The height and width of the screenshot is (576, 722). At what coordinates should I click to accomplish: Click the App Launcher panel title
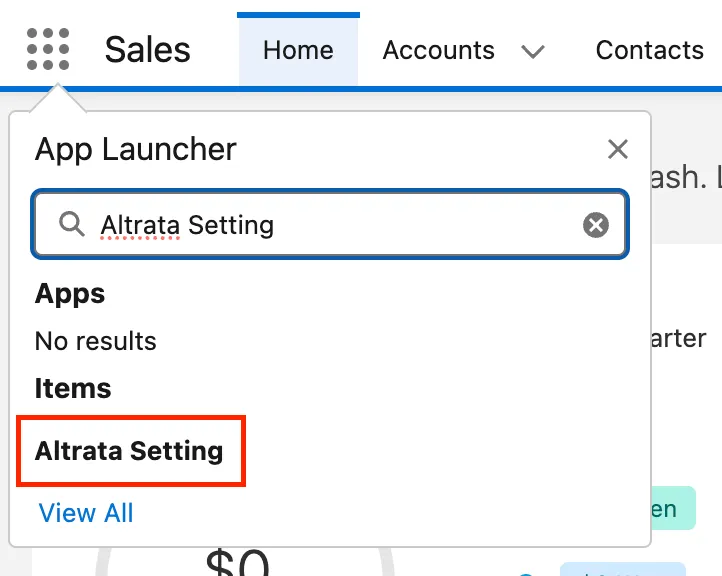pos(136,149)
